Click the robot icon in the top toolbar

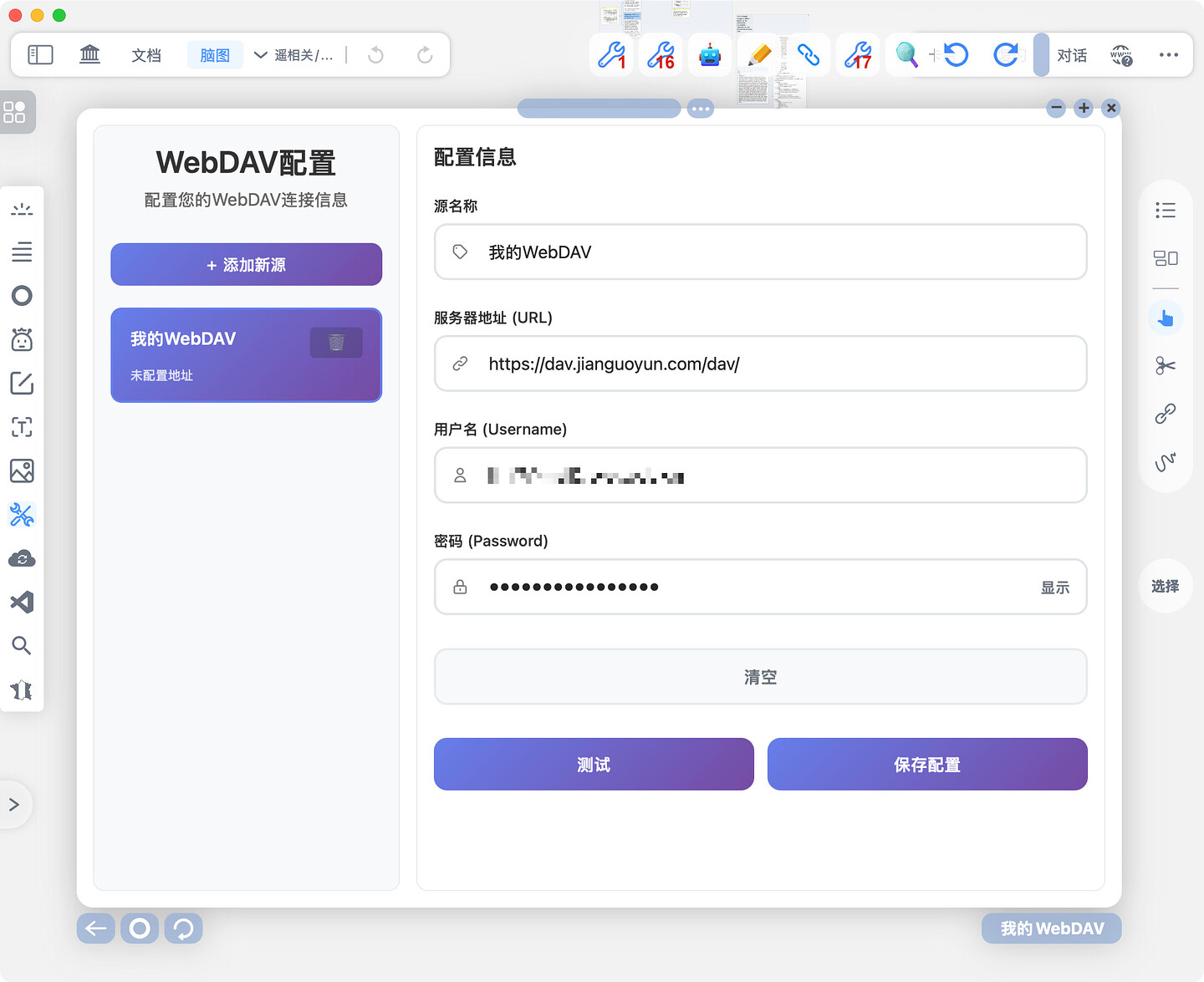[x=710, y=55]
